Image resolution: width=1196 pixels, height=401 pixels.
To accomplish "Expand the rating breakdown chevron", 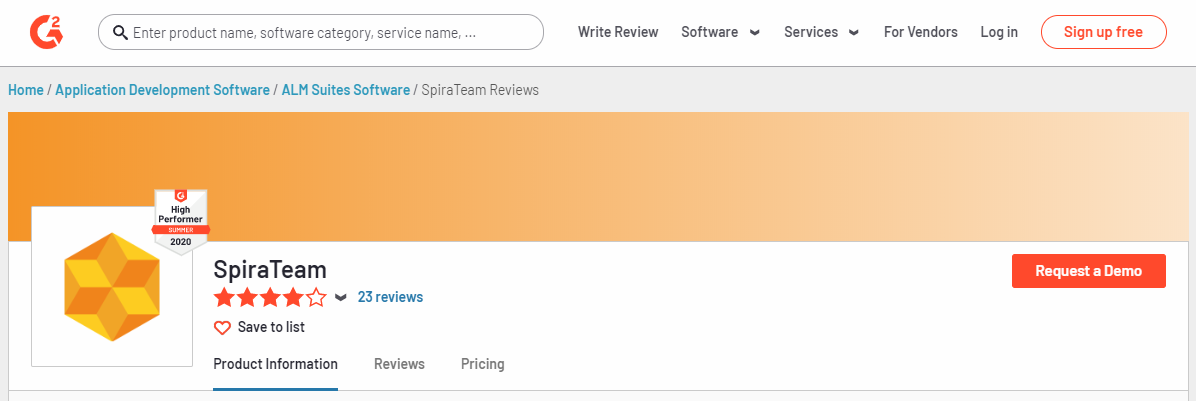I will [x=341, y=298].
